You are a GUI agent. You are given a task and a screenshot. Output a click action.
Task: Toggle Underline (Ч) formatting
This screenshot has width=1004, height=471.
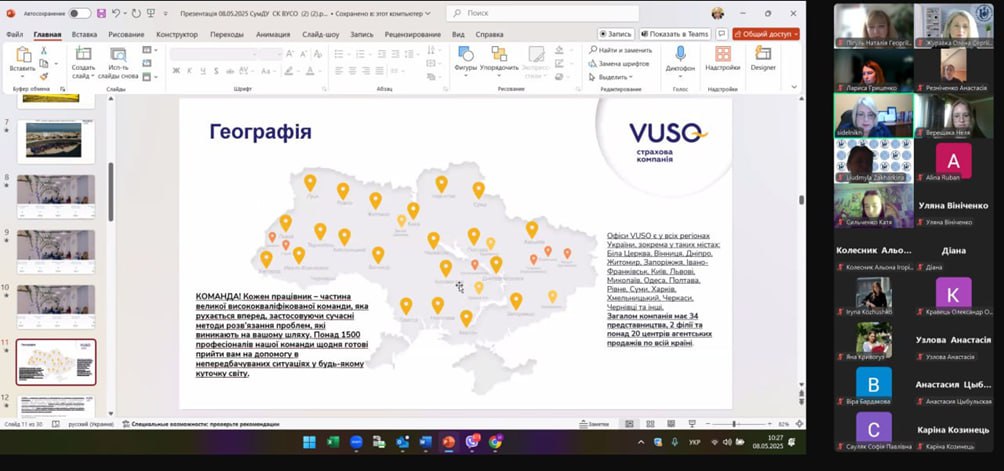(x=203, y=71)
